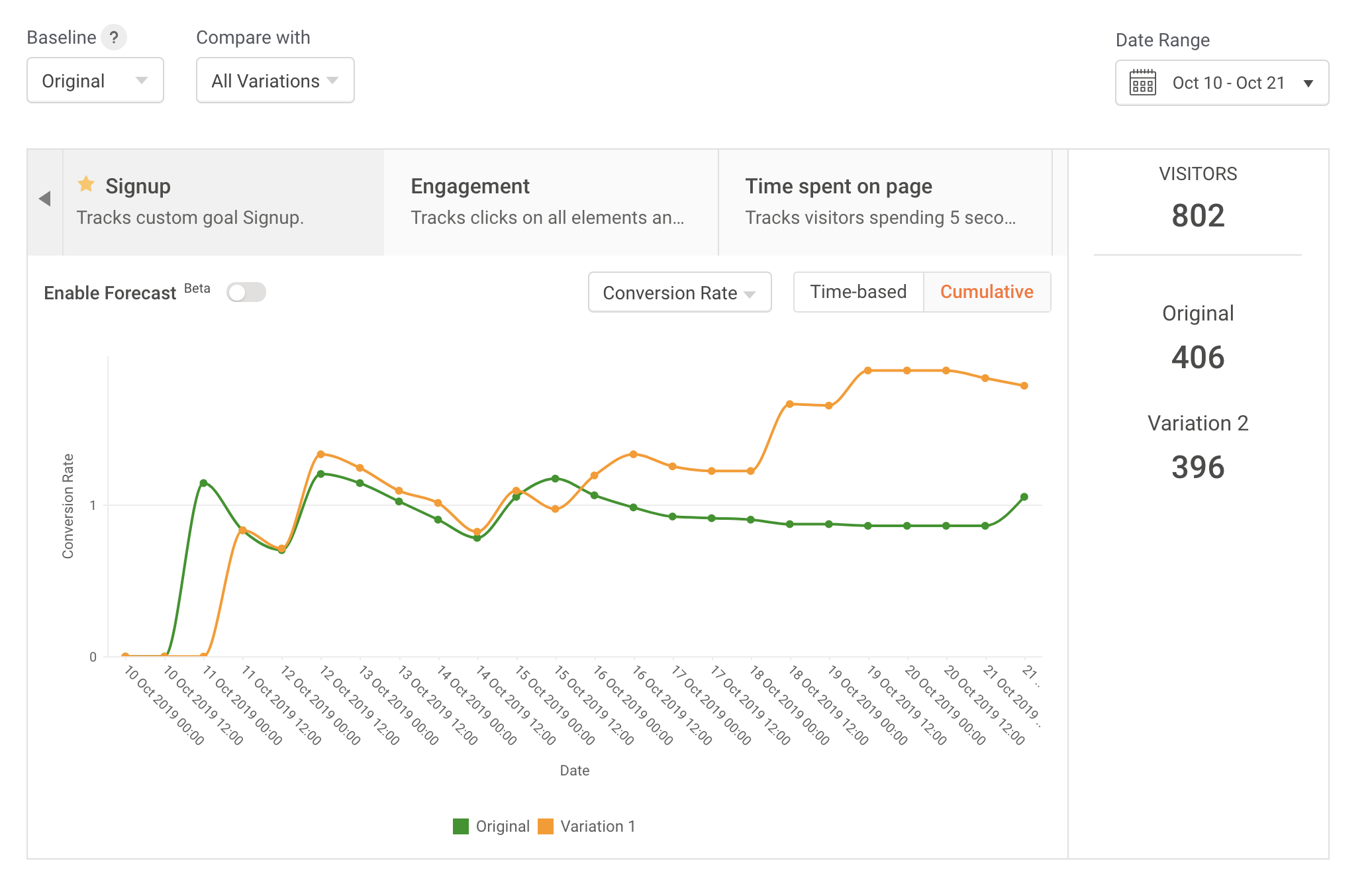Keep Cumulative view selected

(987, 291)
